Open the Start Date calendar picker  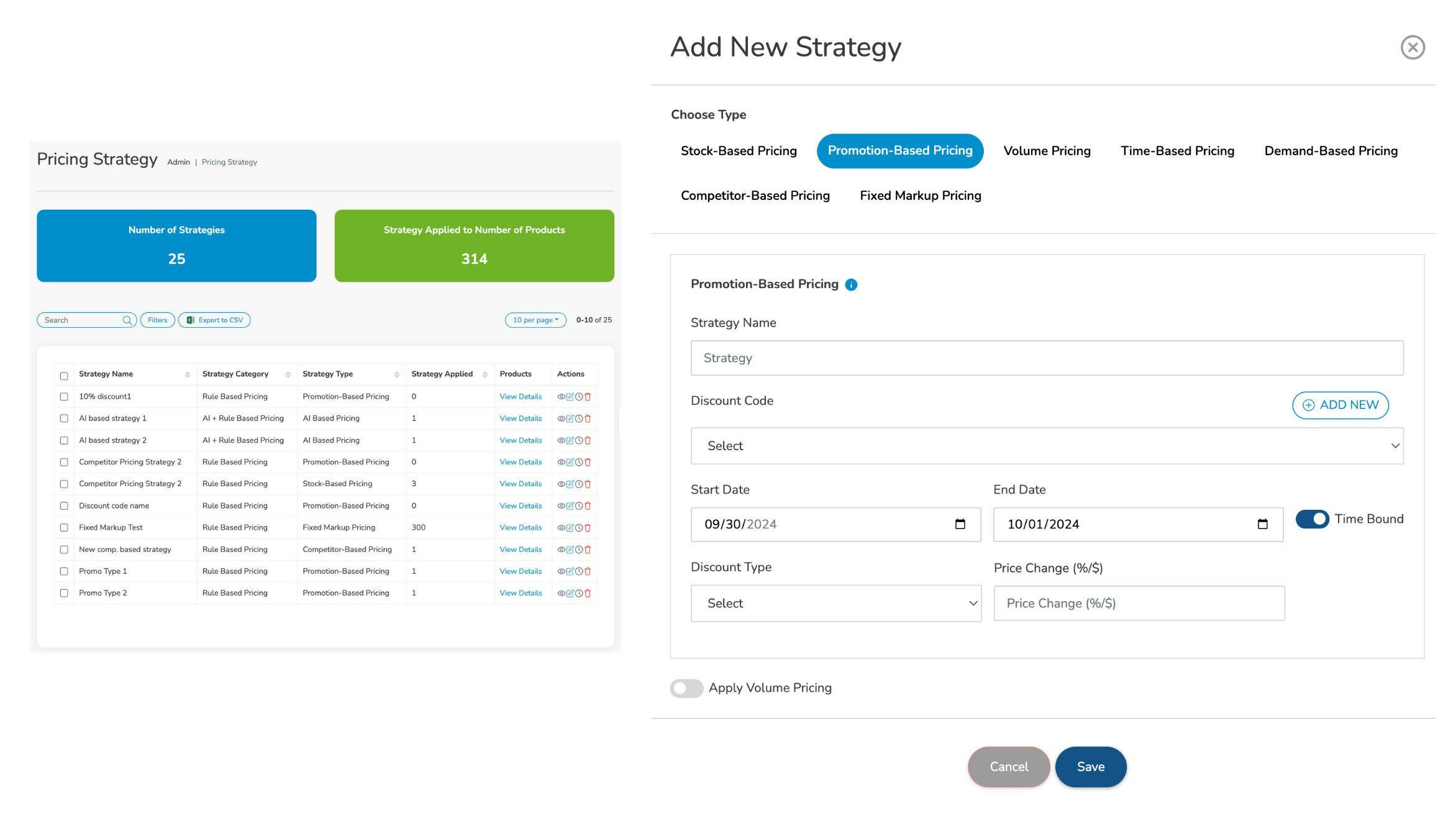(960, 524)
